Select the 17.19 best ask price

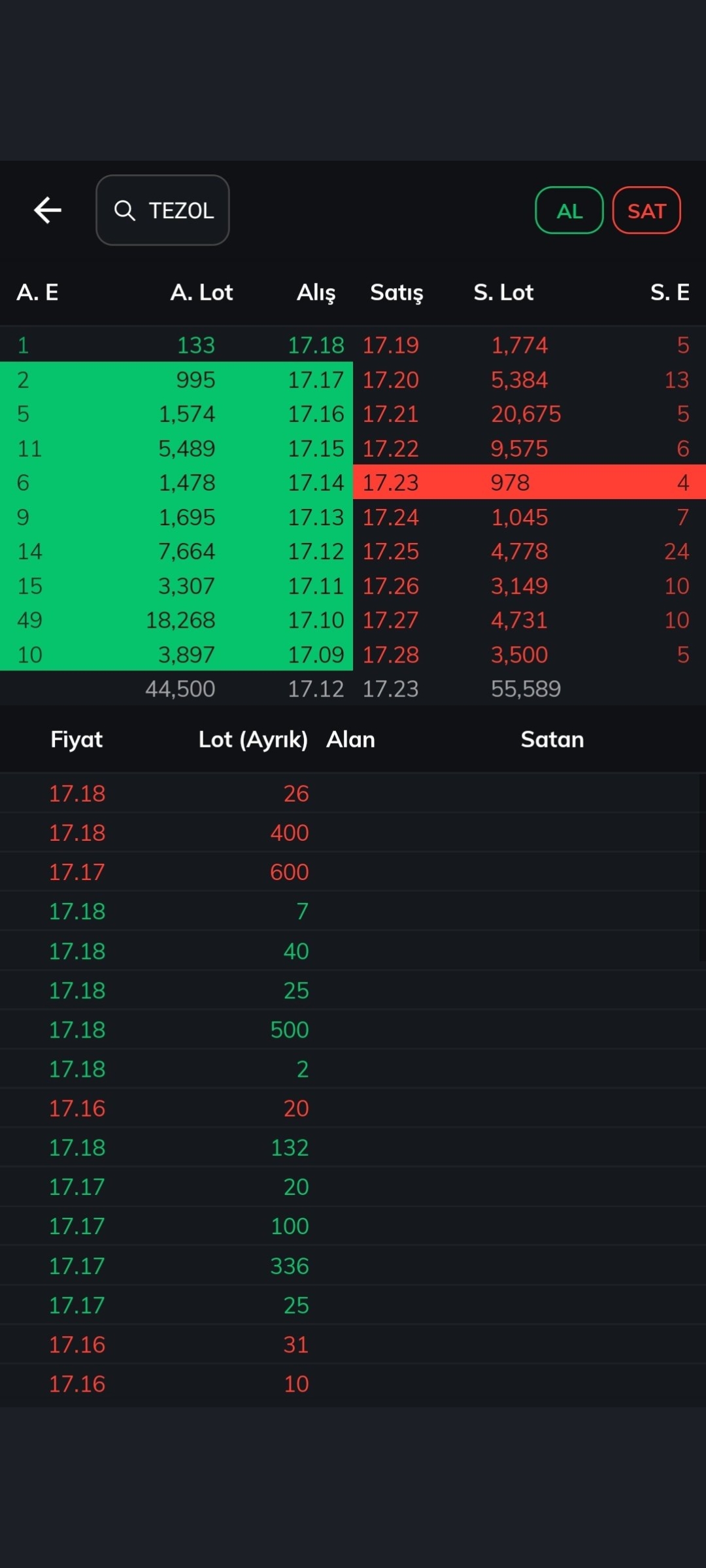coord(391,345)
